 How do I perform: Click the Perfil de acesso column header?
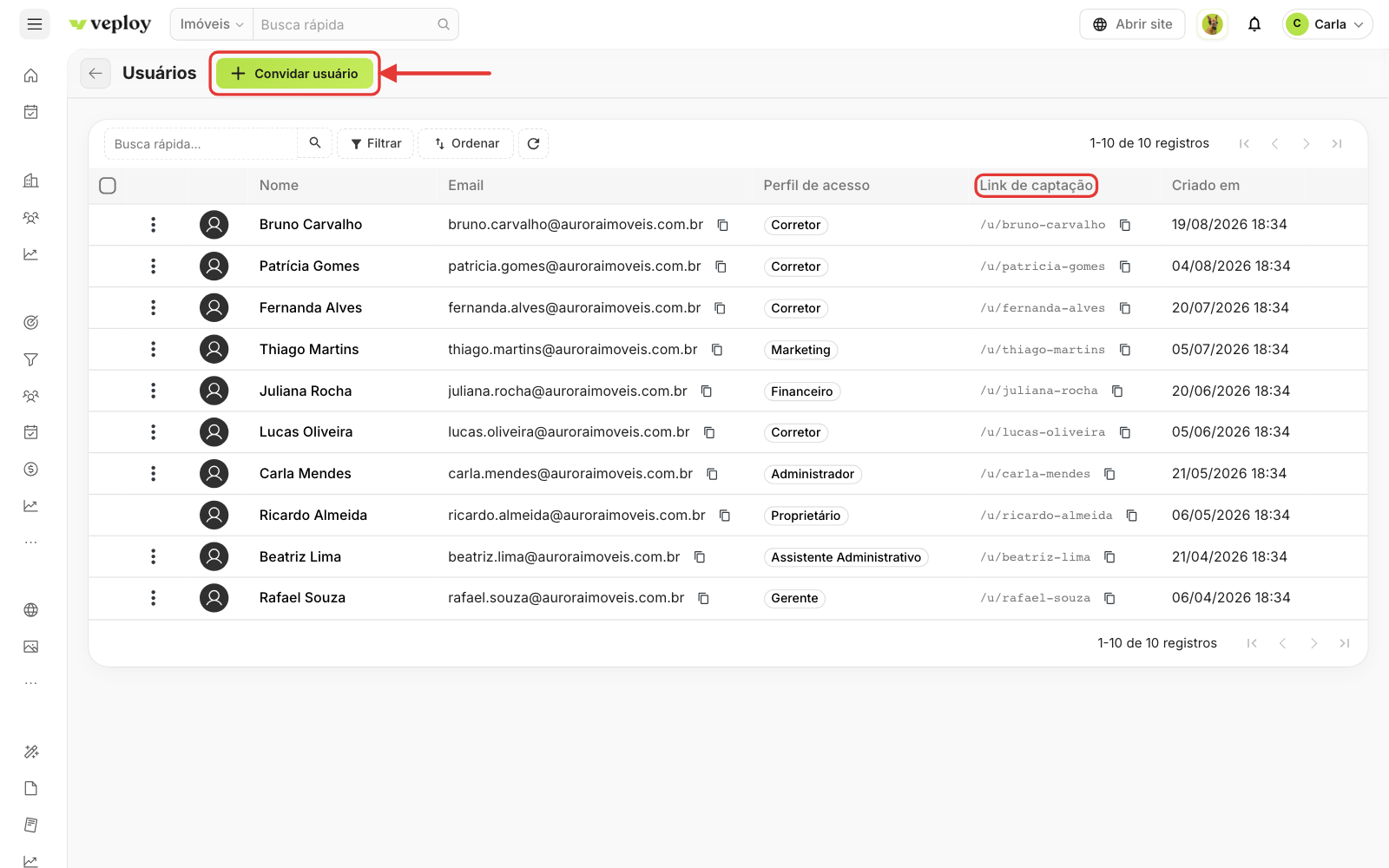pos(816,186)
